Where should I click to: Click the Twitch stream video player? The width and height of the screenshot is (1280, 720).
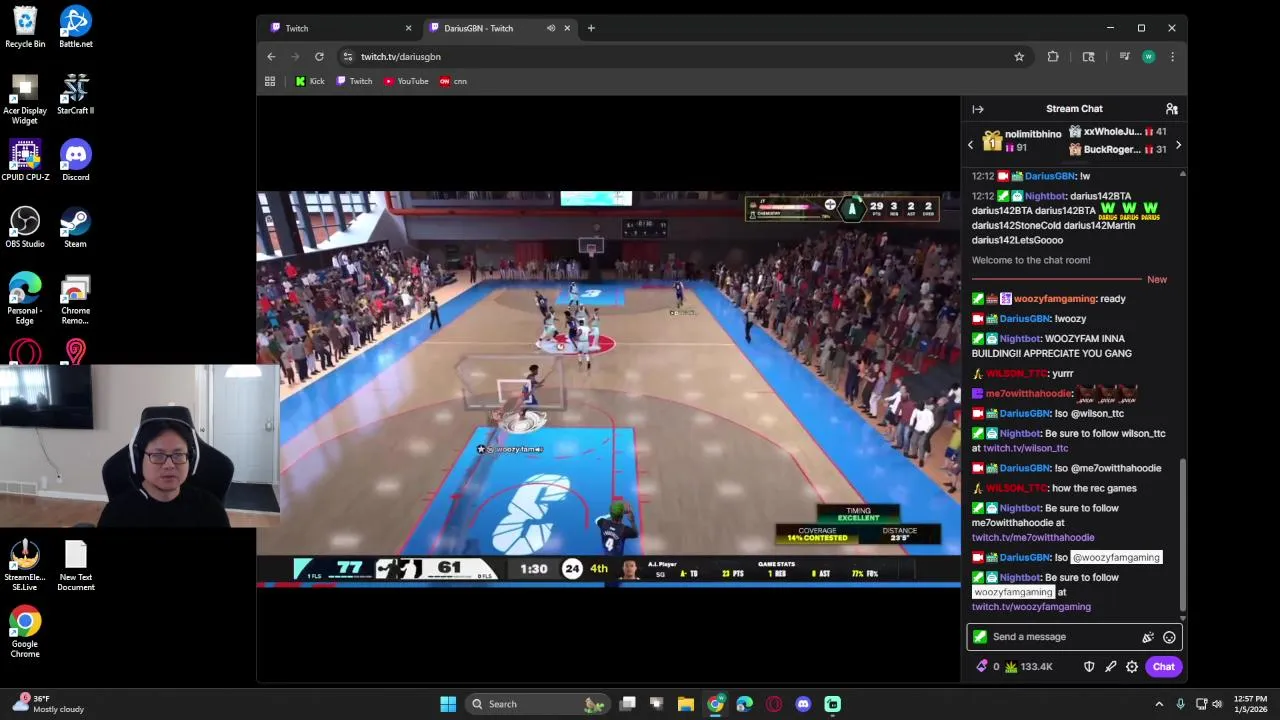608,388
